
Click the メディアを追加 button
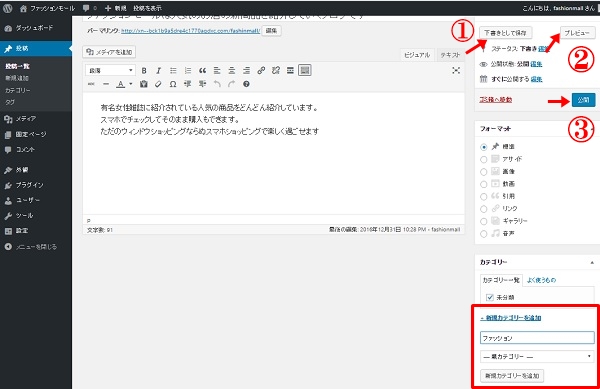tap(109, 52)
